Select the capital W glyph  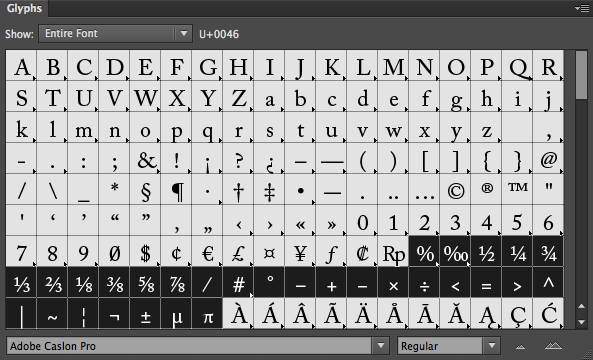(146, 96)
